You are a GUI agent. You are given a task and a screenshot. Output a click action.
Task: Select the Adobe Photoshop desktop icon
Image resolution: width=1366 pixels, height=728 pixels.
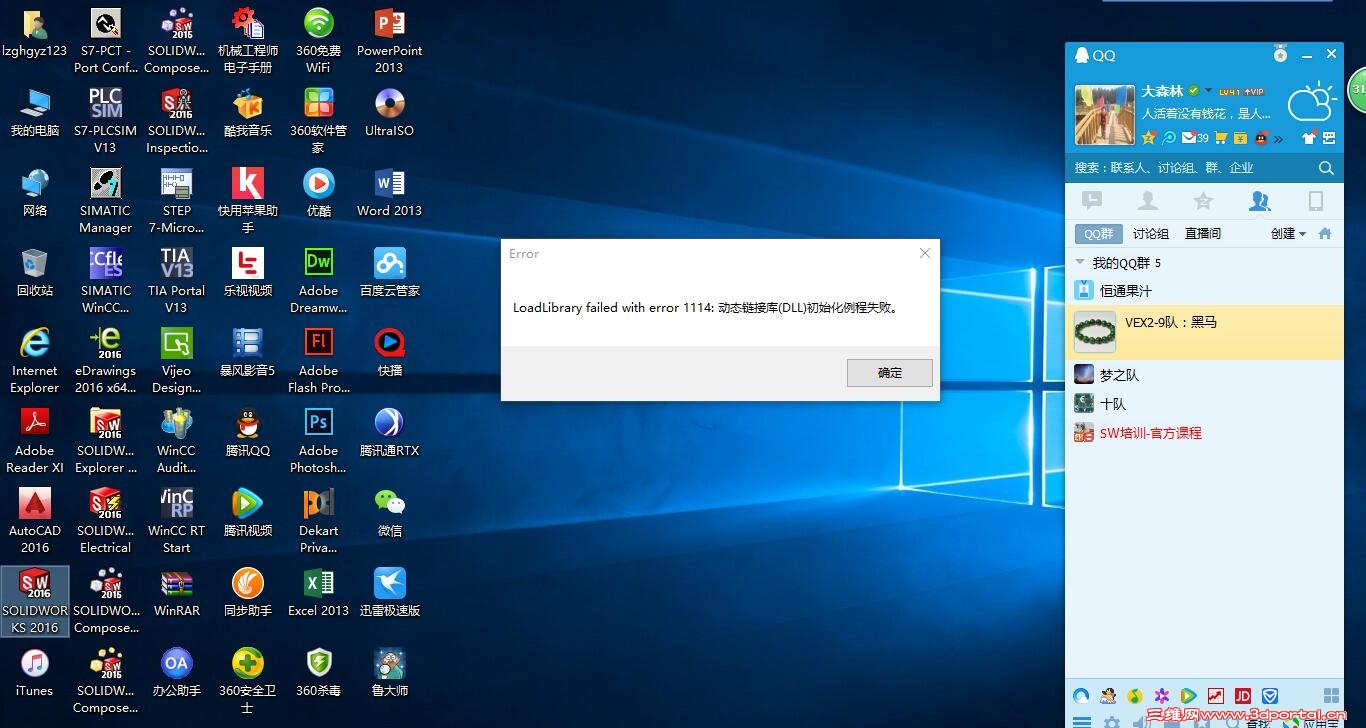318,441
